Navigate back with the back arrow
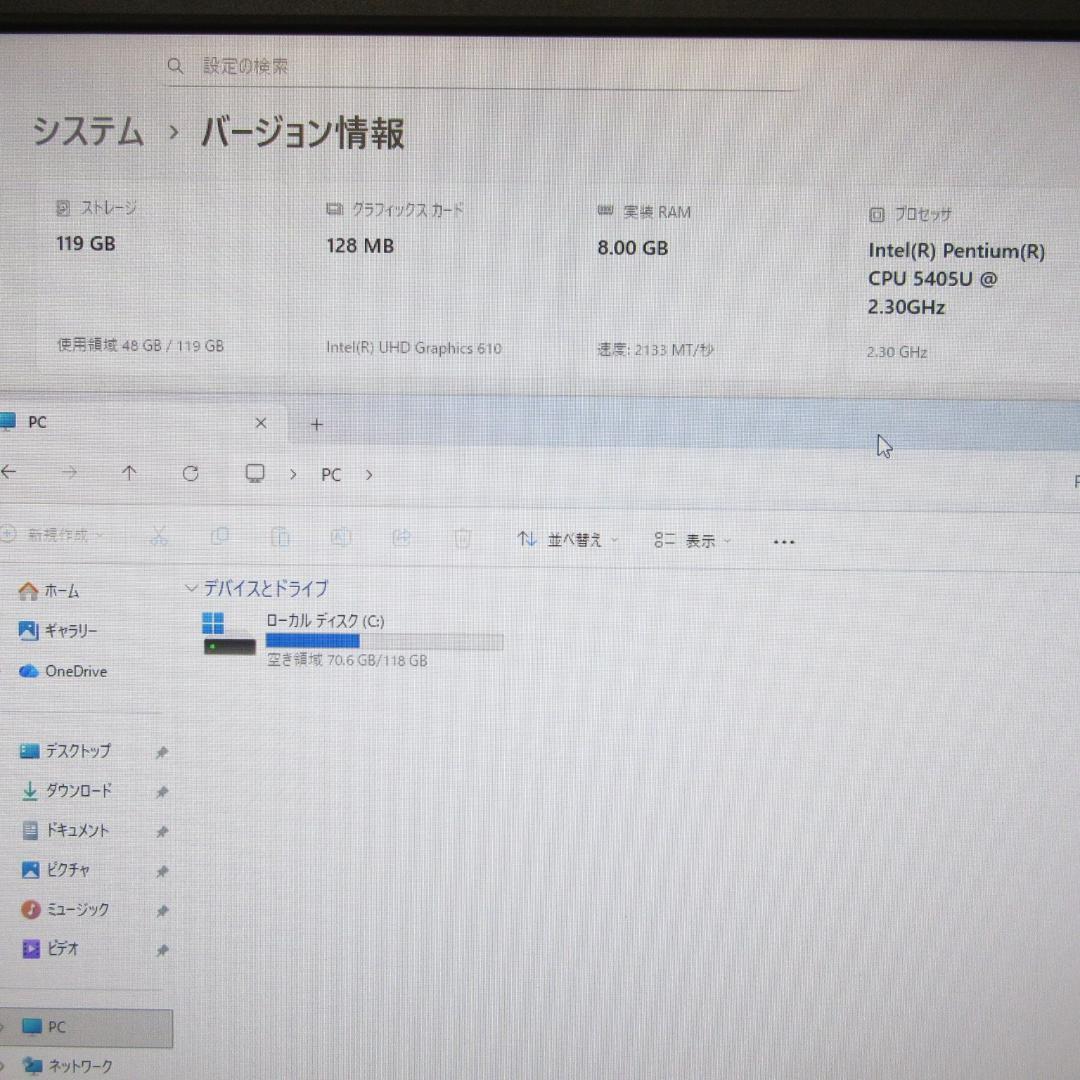 pyautogui.click(x=9, y=471)
